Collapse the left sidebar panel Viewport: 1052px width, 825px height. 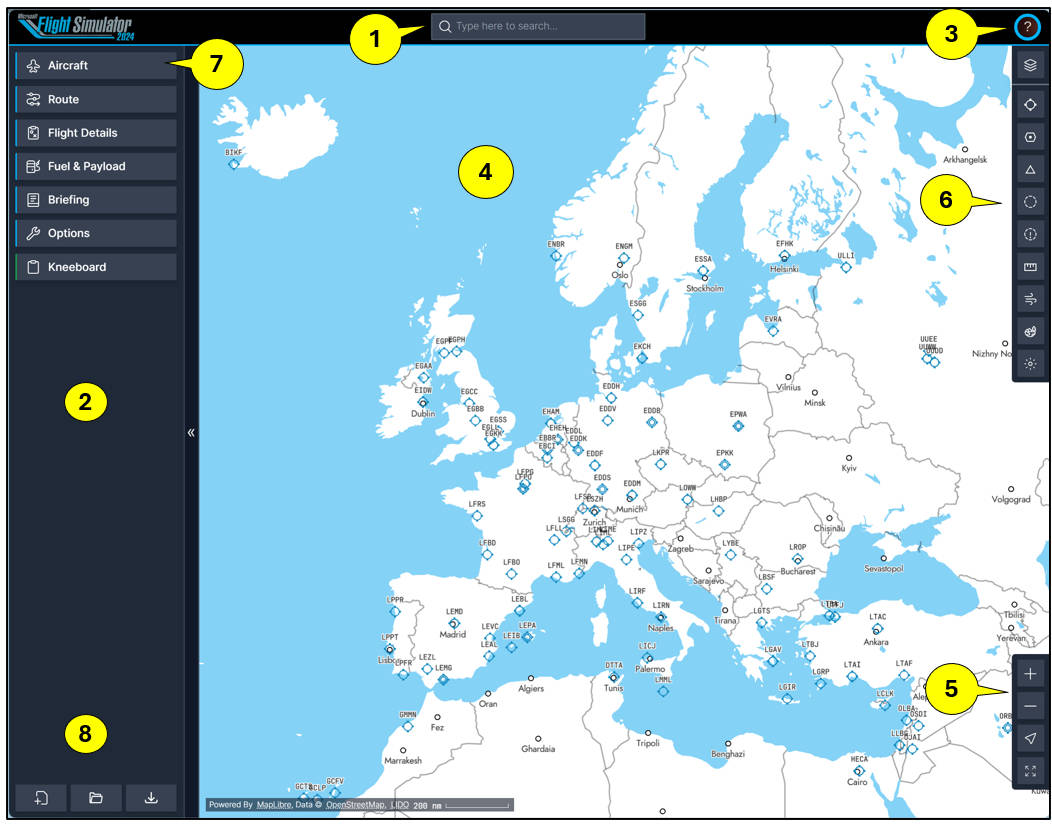(x=190, y=430)
